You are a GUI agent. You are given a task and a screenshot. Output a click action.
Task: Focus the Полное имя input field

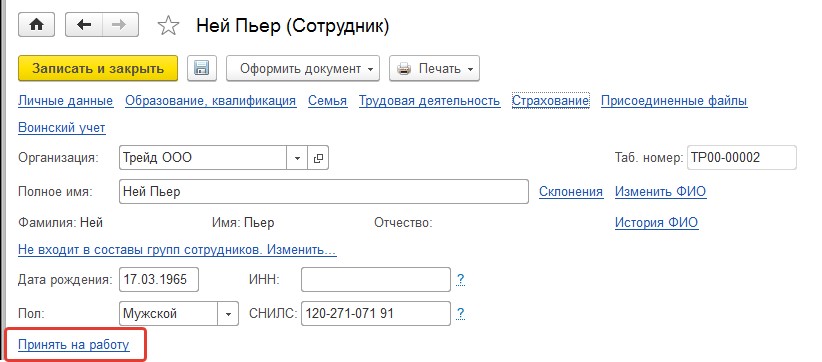point(324,192)
